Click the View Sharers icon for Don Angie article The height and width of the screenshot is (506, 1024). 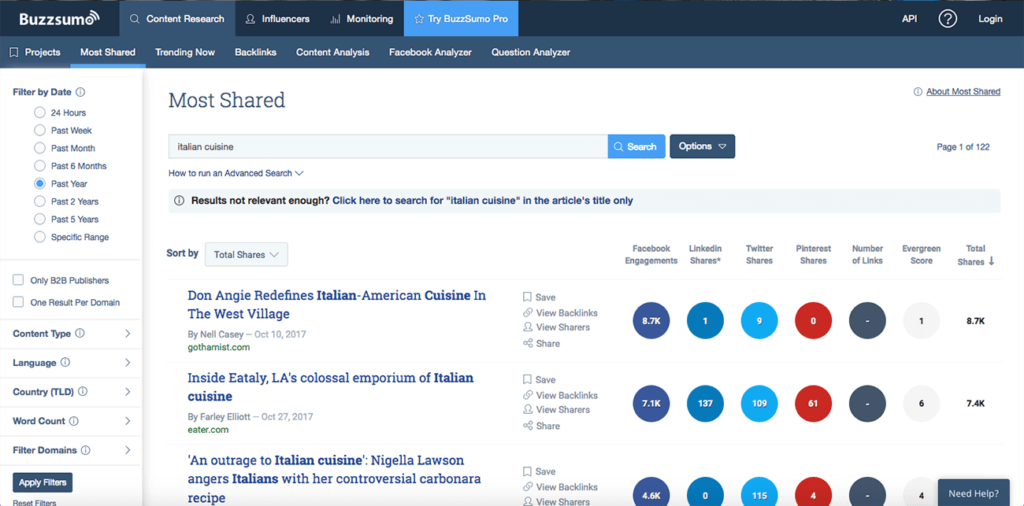[x=528, y=327]
